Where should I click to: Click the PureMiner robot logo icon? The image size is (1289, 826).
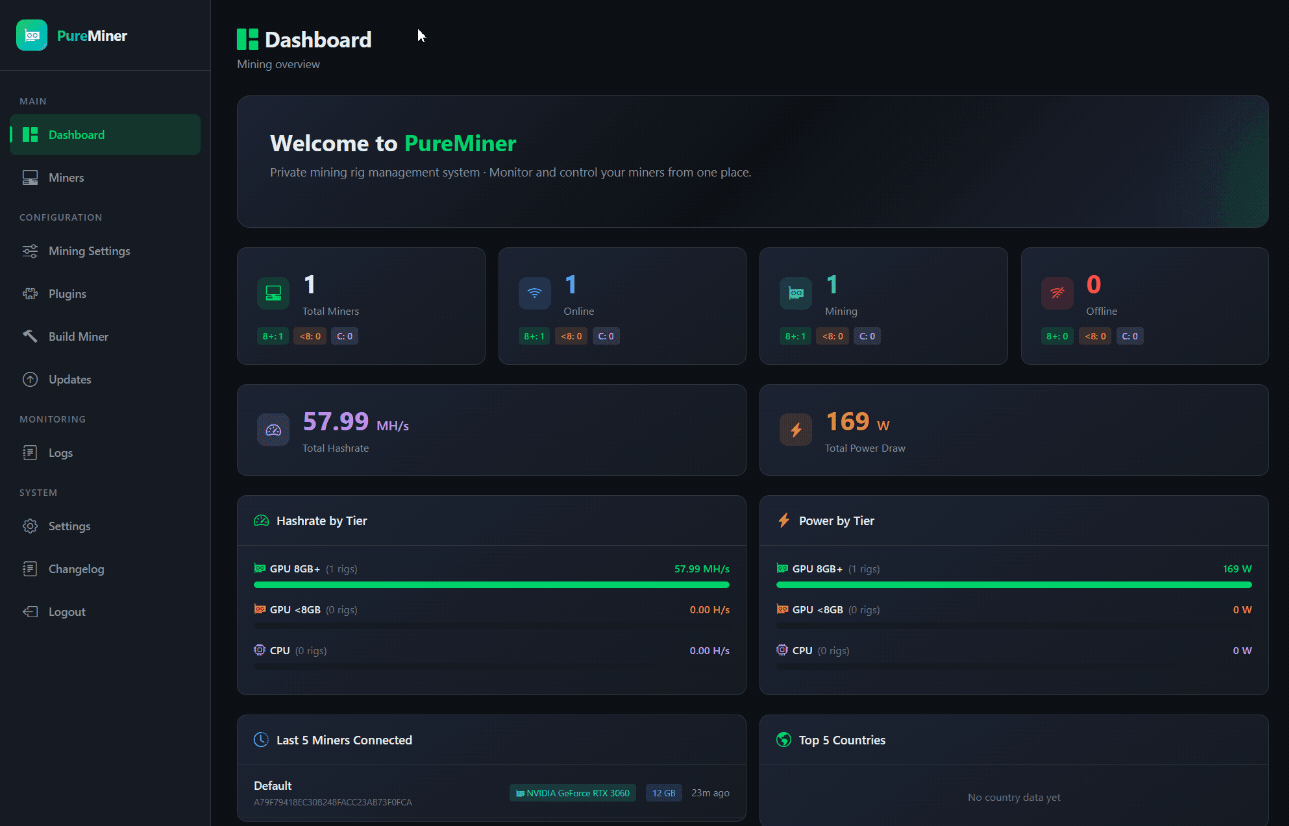[x=32, y=35]
